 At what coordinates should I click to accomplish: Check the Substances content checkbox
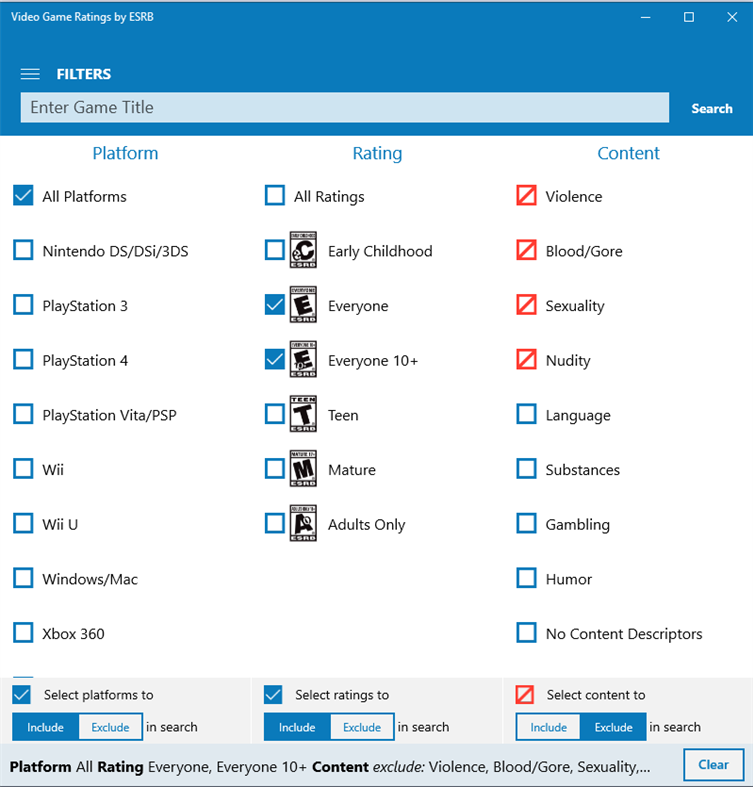click(x=527, y=469)
